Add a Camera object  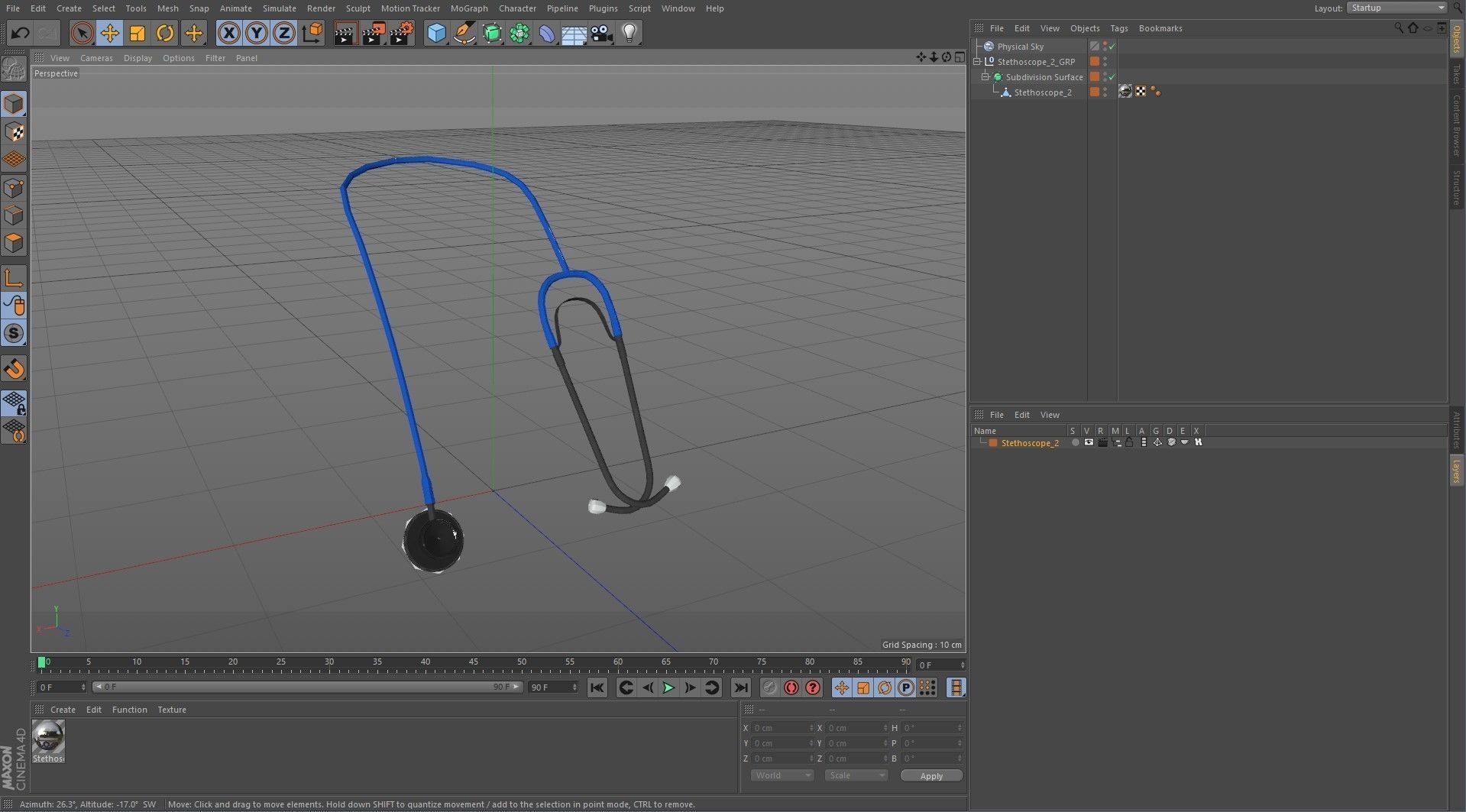tap(602, 33)
